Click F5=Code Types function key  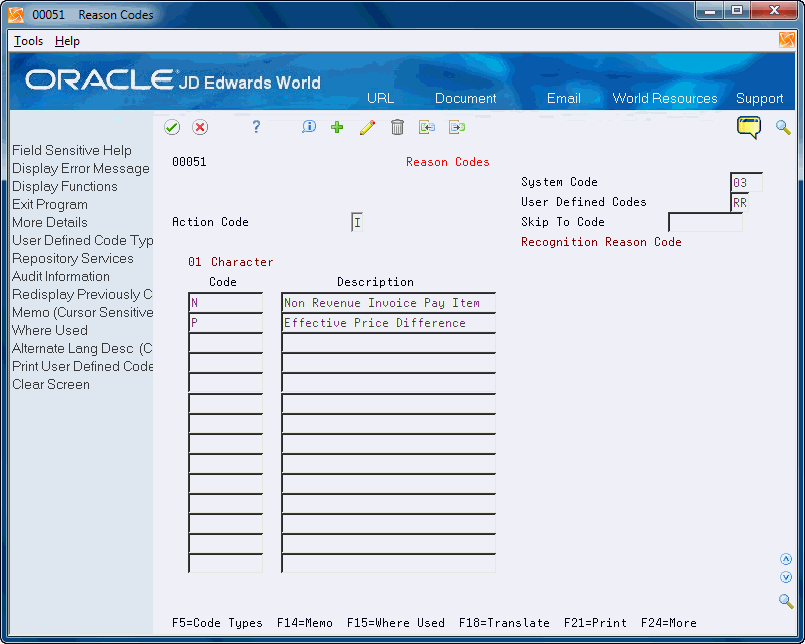tap(217, 623)
